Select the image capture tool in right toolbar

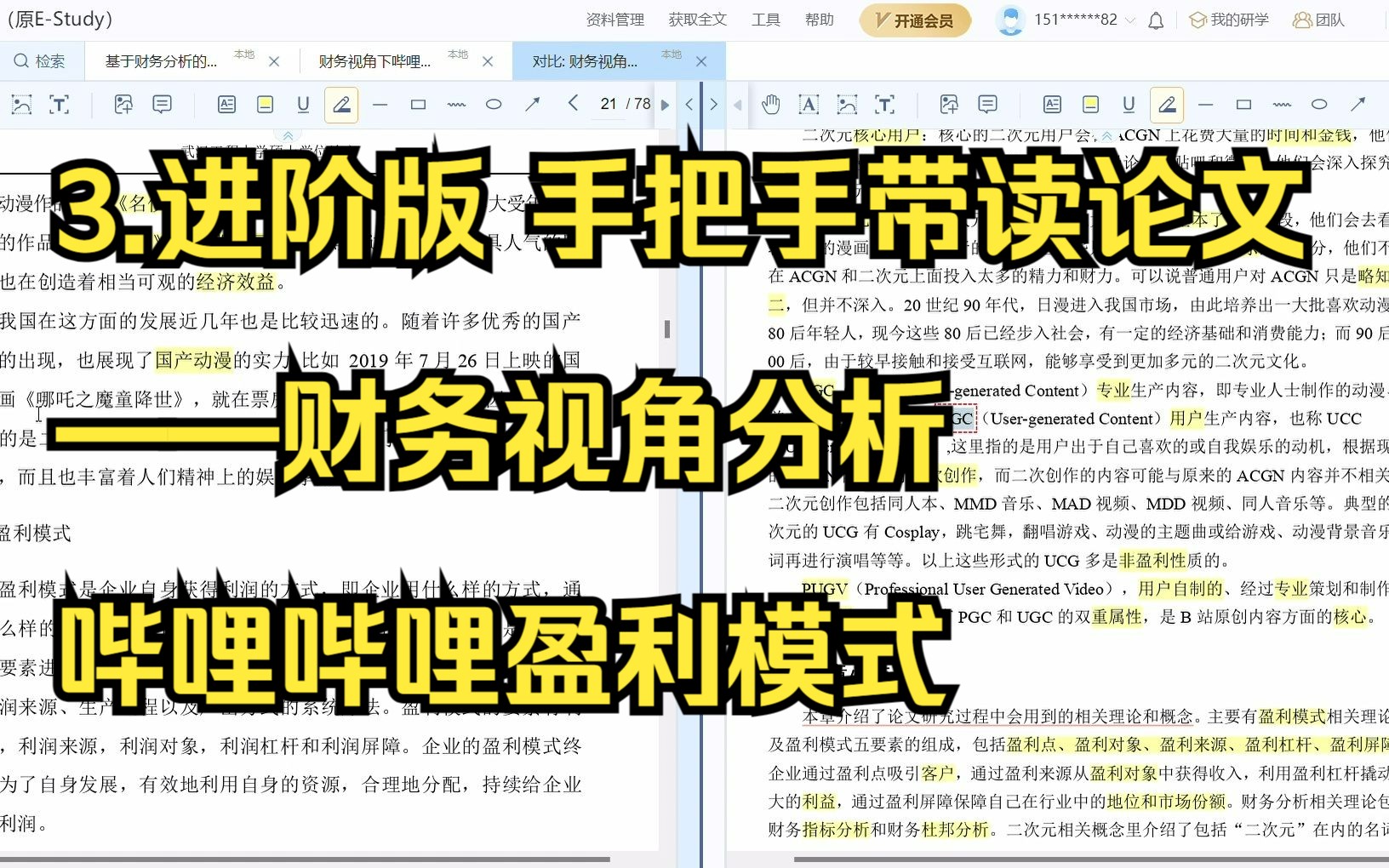(847, 105)
